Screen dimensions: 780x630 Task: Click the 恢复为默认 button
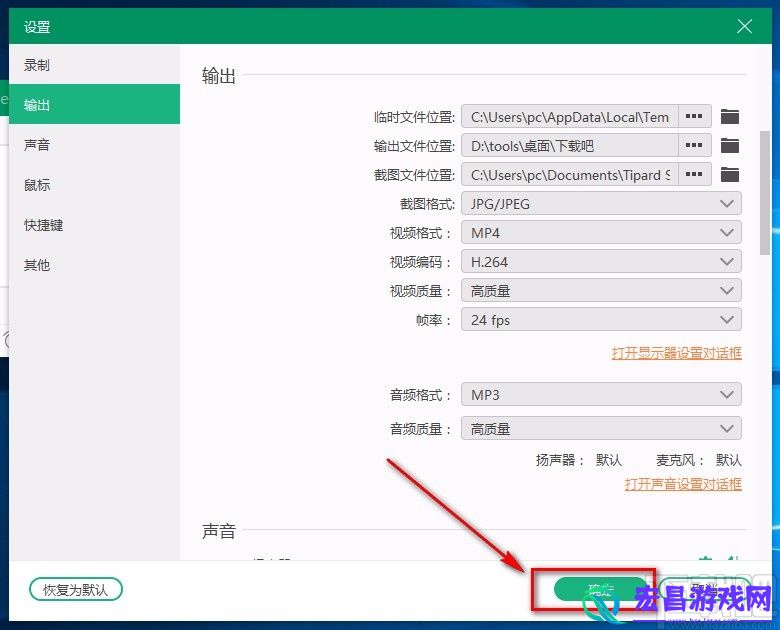coord(76,590)
